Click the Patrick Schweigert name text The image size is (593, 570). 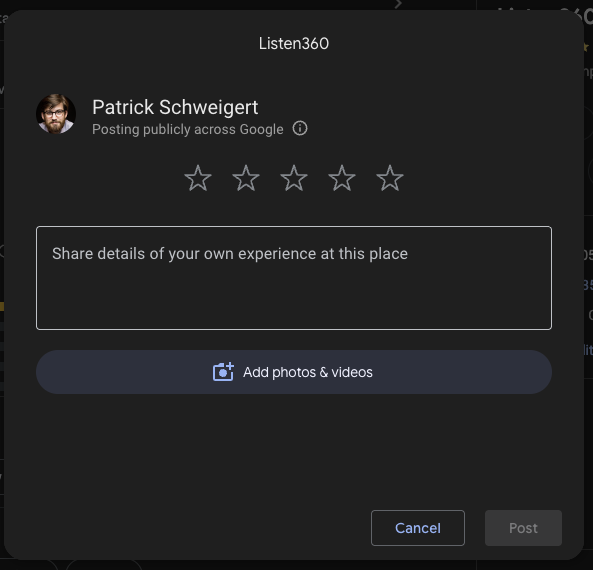coord(175,107)
